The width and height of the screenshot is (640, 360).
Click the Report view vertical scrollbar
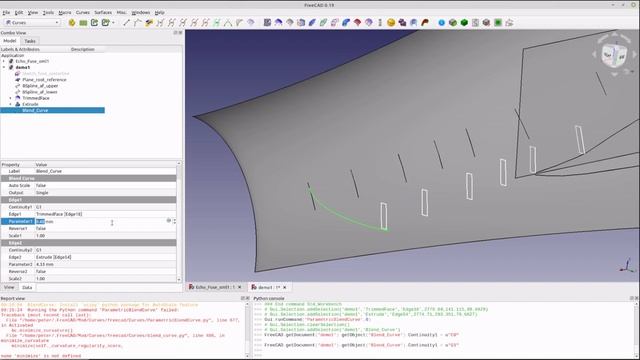247,330
